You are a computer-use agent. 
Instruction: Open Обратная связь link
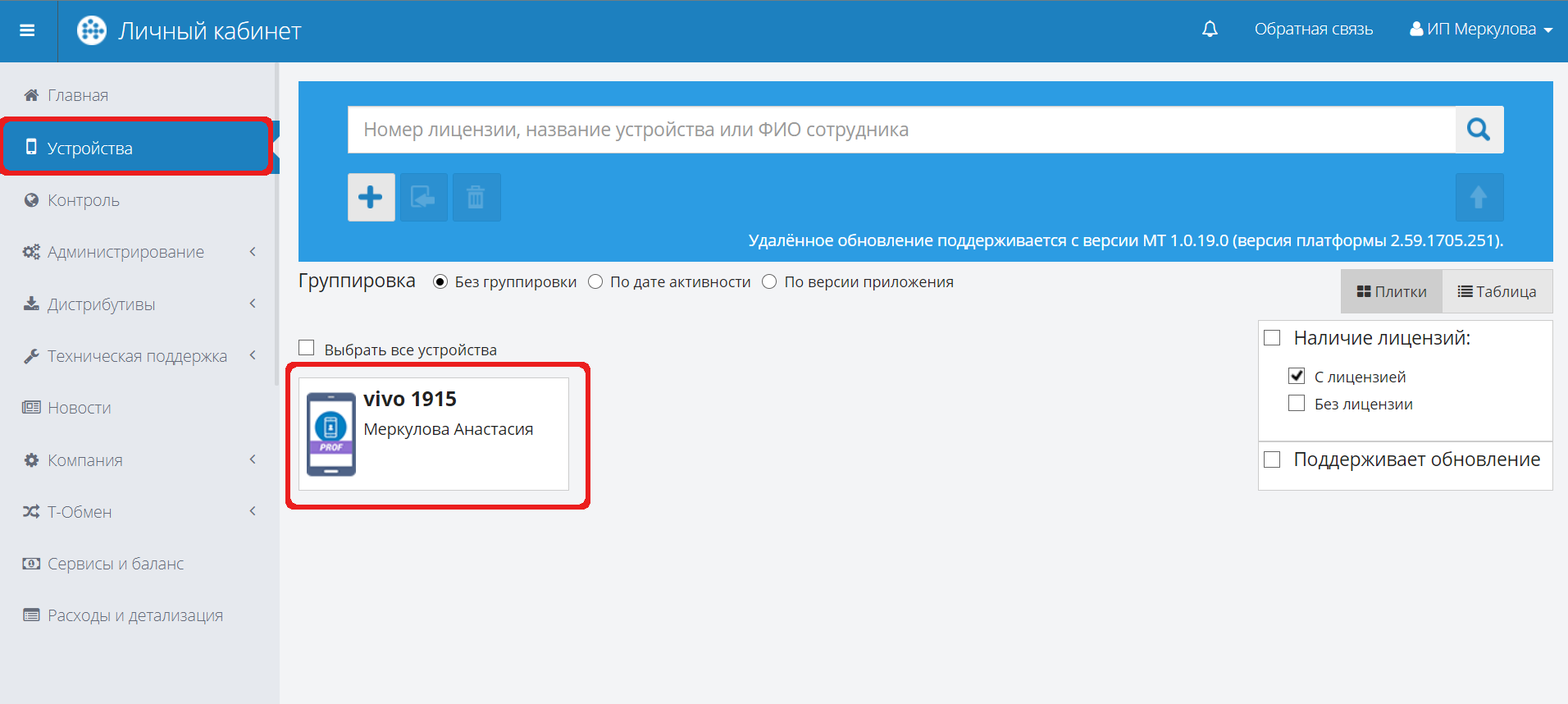point(1313,30)
